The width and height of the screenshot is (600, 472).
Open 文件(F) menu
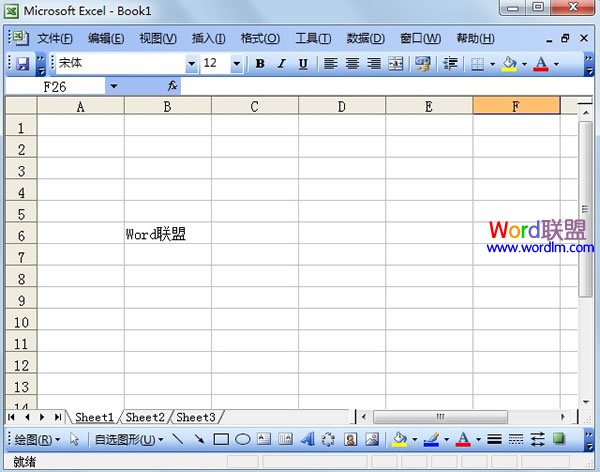[x=55, y=38]
